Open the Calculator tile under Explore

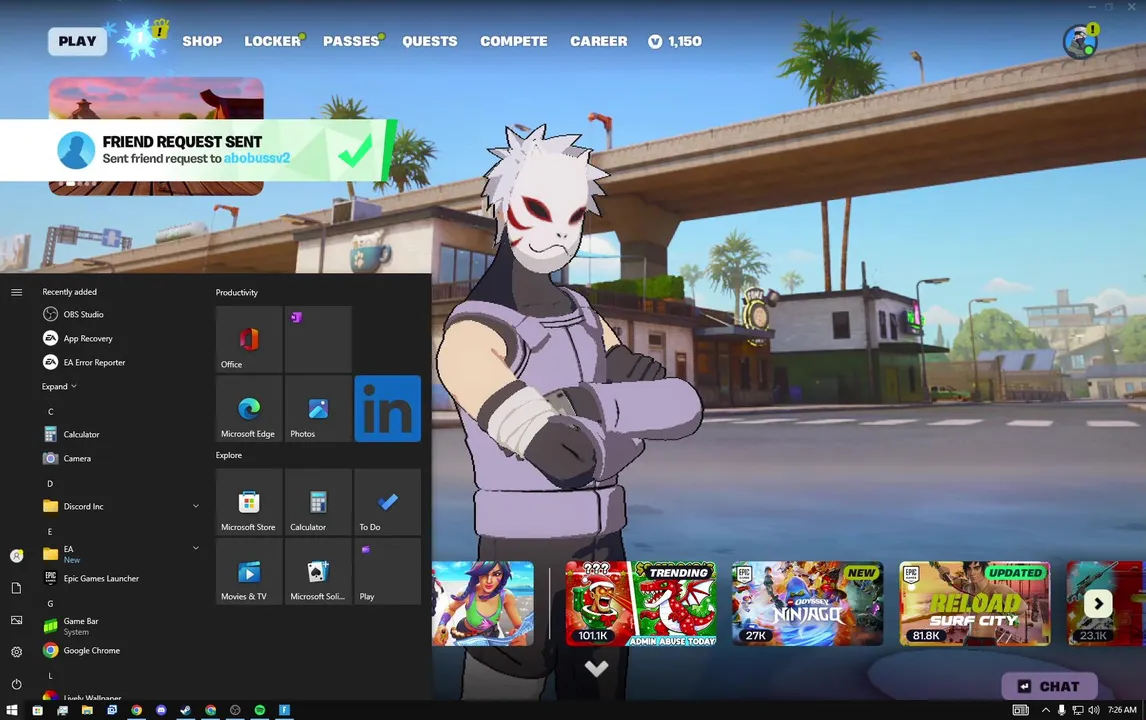[318, 502]
